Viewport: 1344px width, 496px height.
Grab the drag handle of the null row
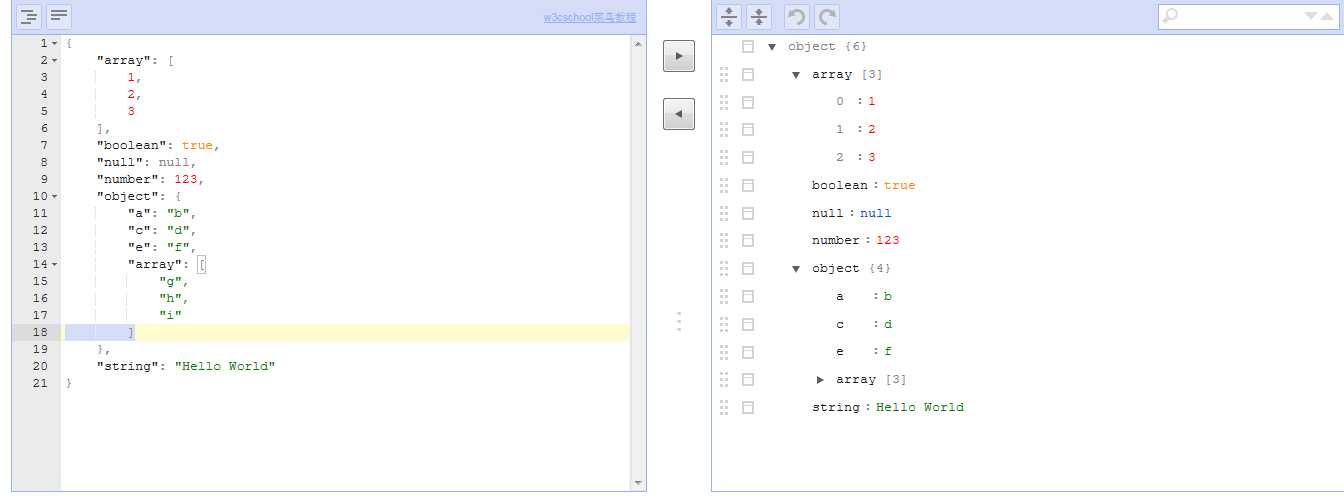click(724, 213)
